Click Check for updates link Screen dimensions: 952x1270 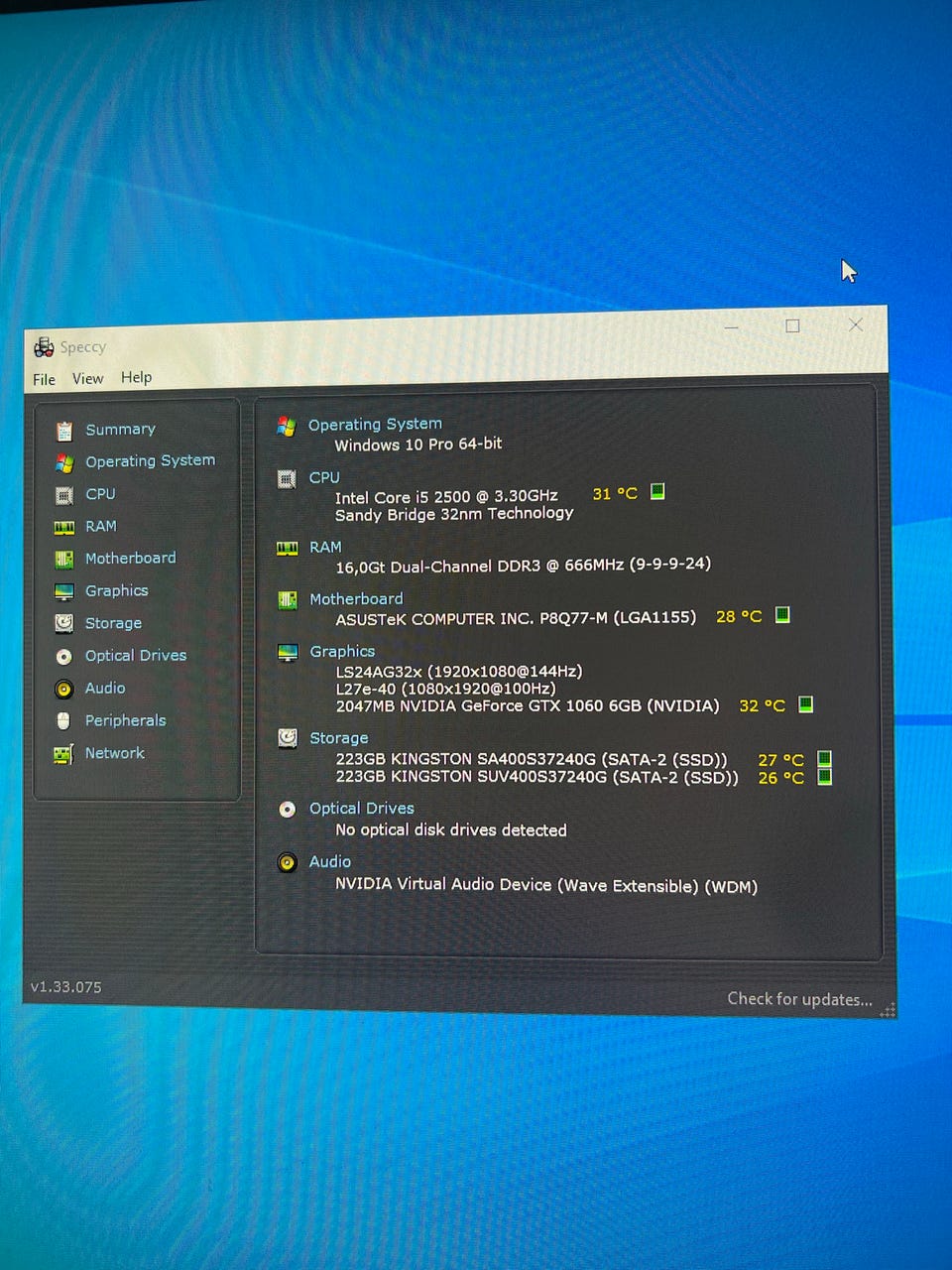point(799,999)
